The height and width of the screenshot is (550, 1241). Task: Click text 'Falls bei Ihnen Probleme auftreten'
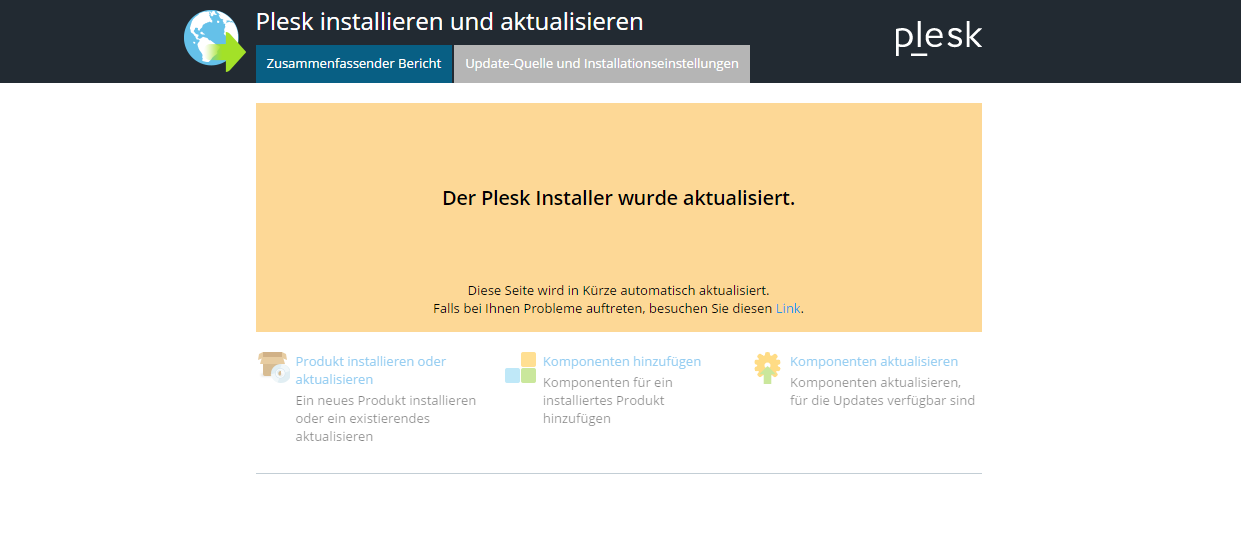(x=538, y=308)
